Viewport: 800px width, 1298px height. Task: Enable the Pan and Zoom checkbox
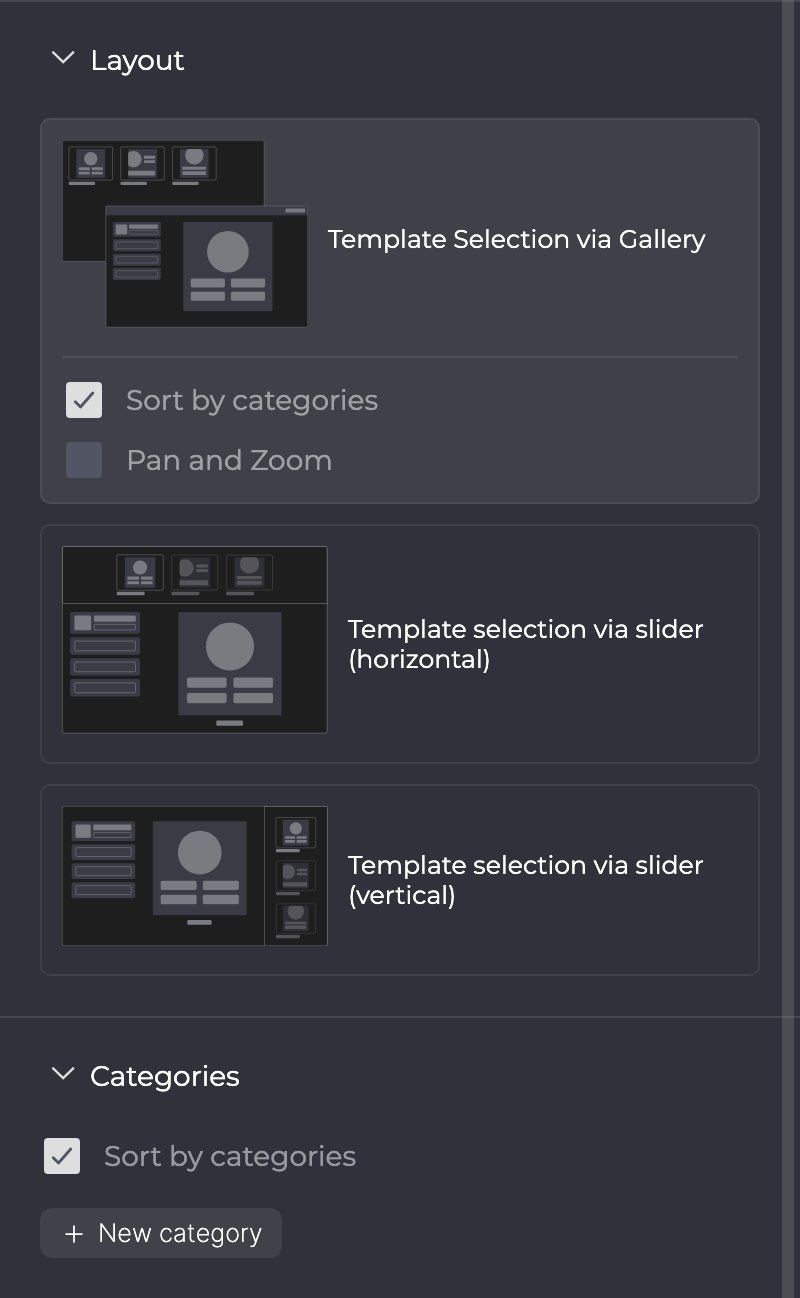tap(84, 460)
